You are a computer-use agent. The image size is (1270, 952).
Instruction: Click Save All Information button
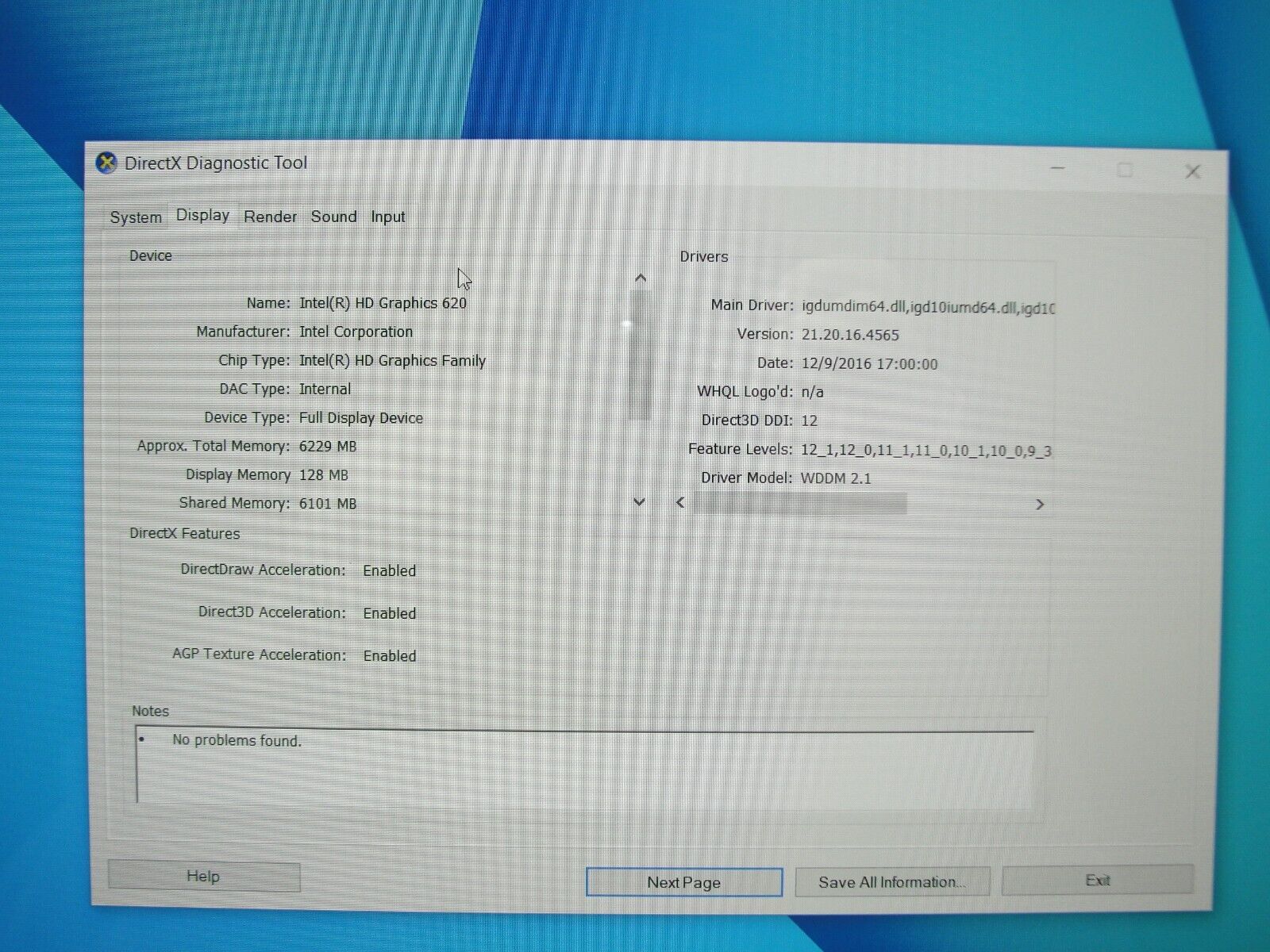click(x=892, y=881)
